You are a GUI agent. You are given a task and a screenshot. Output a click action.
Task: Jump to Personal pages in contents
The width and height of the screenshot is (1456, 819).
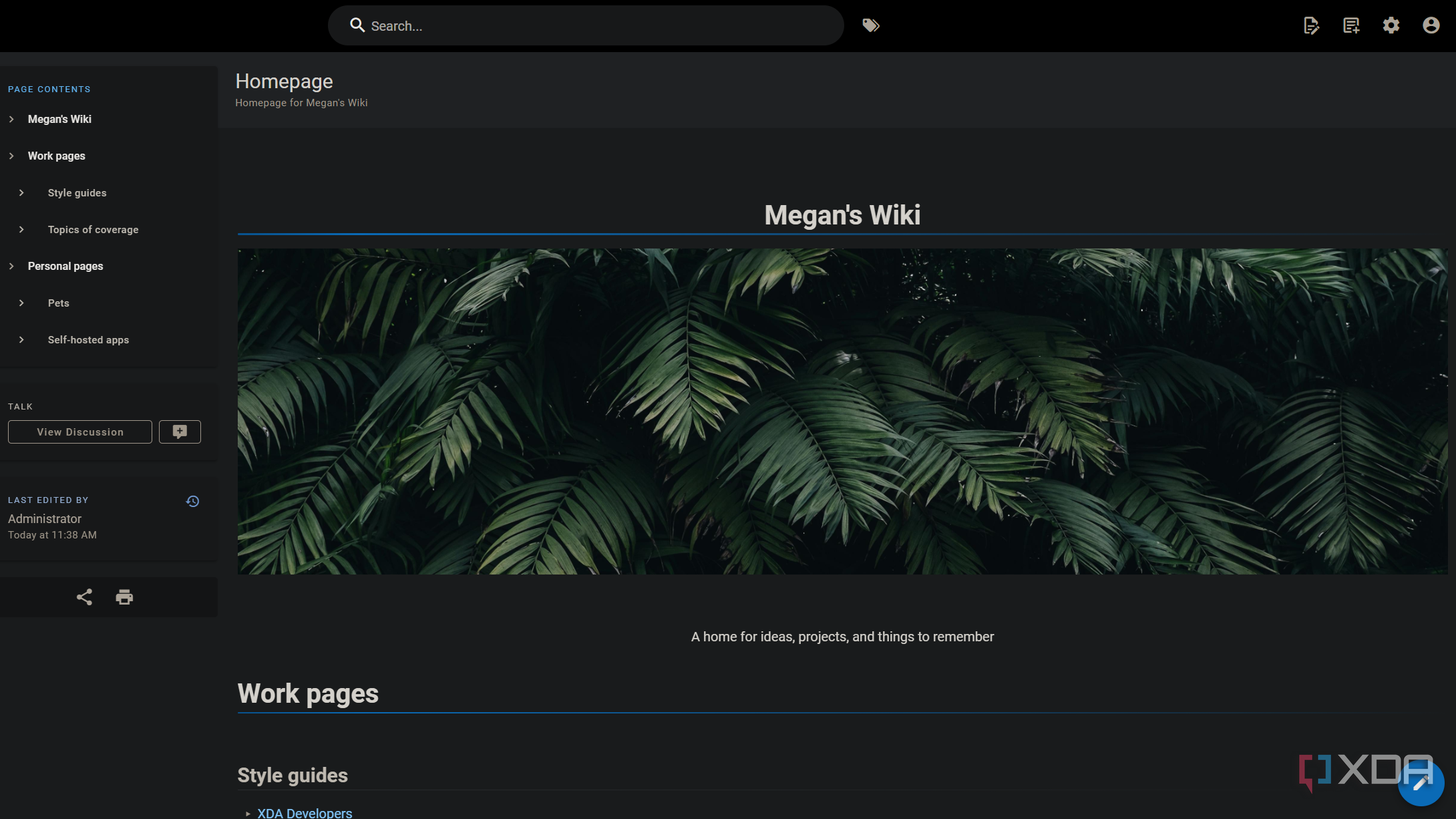(65, 266)
